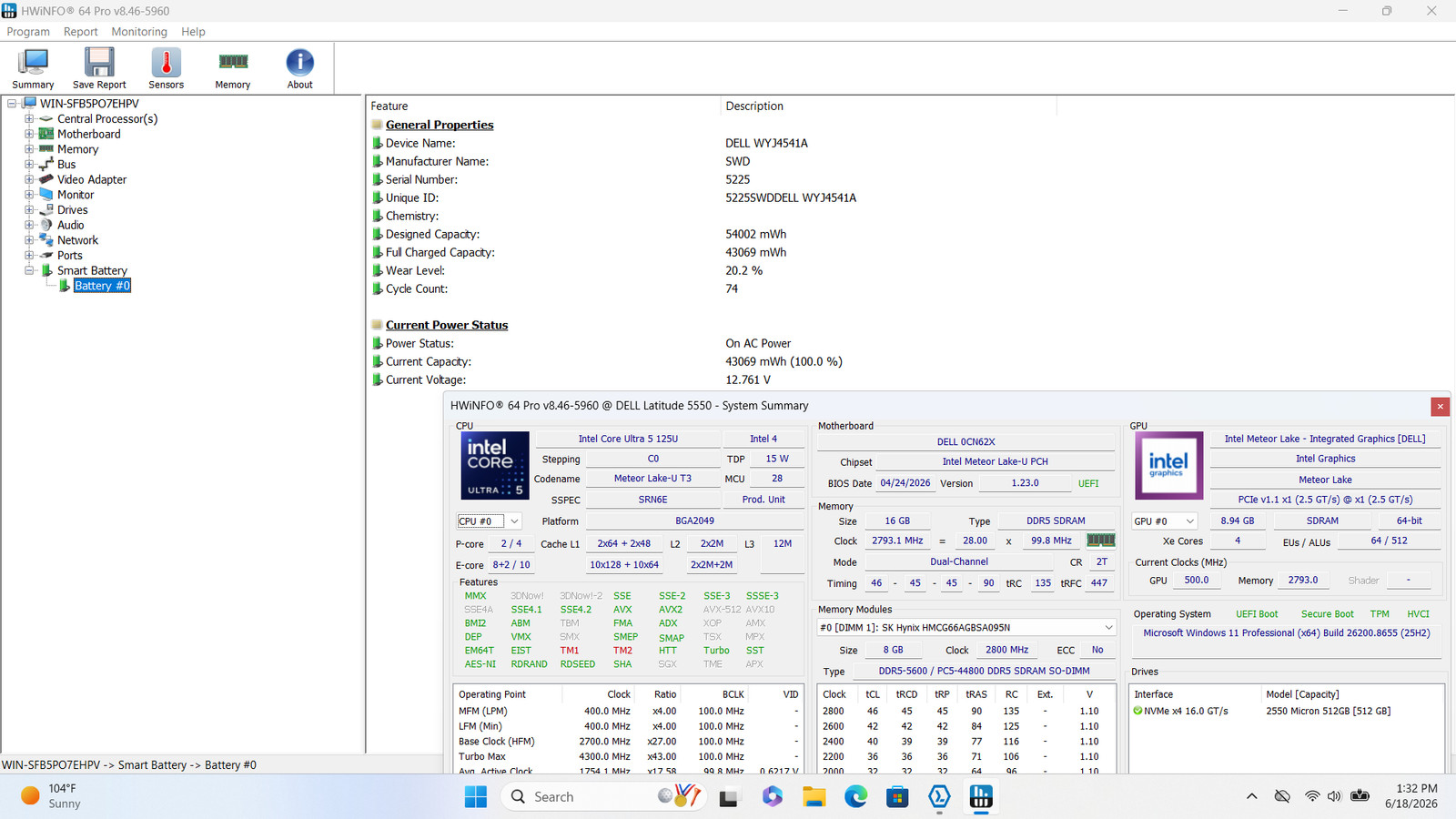
Task: Click the Save Report toolbar icon
Action: coord(99,68)
